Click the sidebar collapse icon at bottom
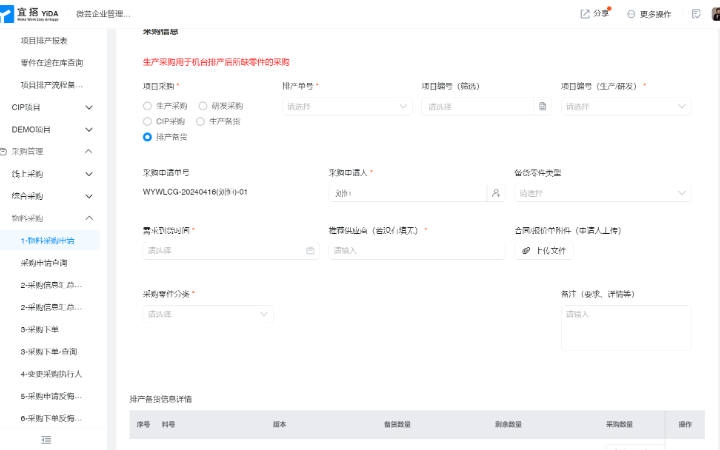This screenshot has height=450, width=720. click(x=46, y=440)
